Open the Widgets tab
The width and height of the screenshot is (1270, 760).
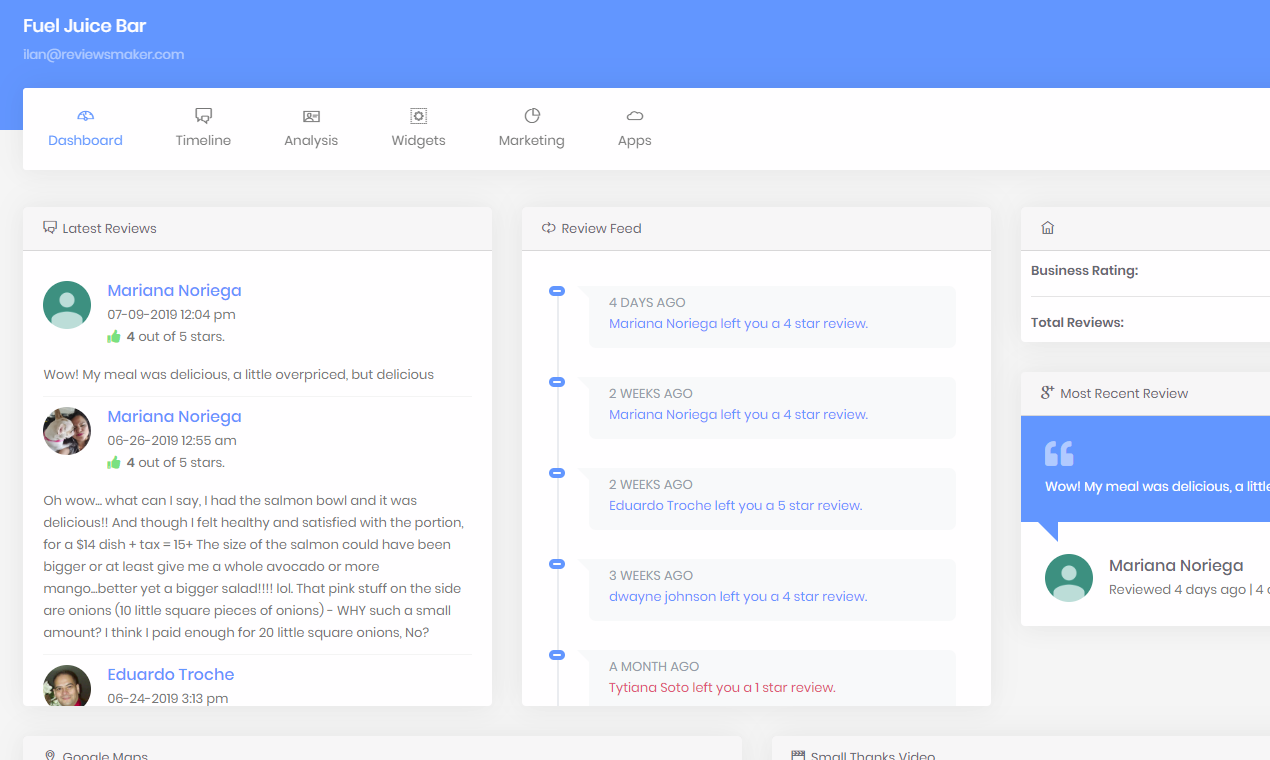(418, 129)
